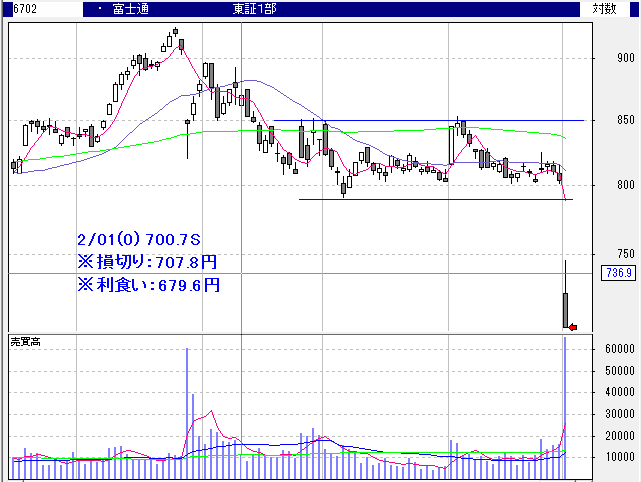Screen dimensions: 641x482
Task: Click the 利食い:679.6円 take-profit annotation
Action: point(148,285)
